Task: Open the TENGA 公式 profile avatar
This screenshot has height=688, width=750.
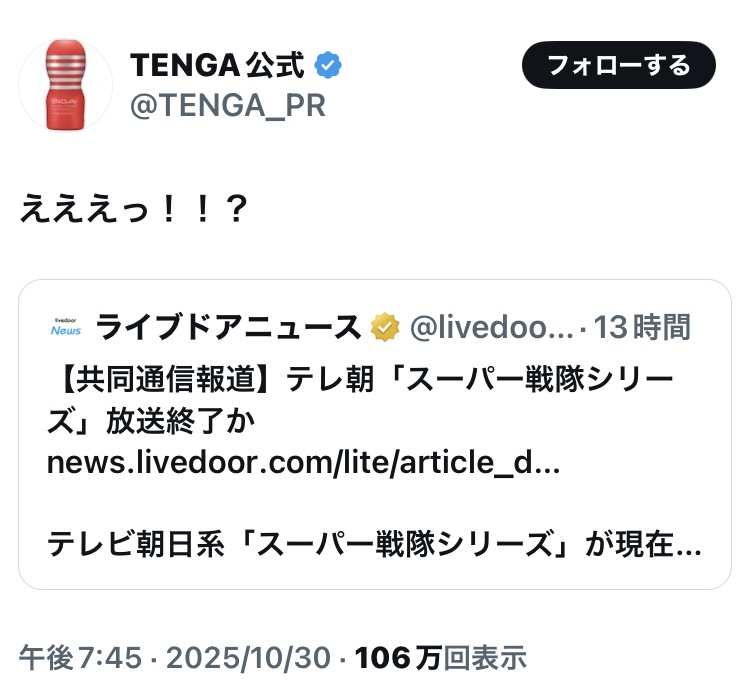Action: click(65, 86)
